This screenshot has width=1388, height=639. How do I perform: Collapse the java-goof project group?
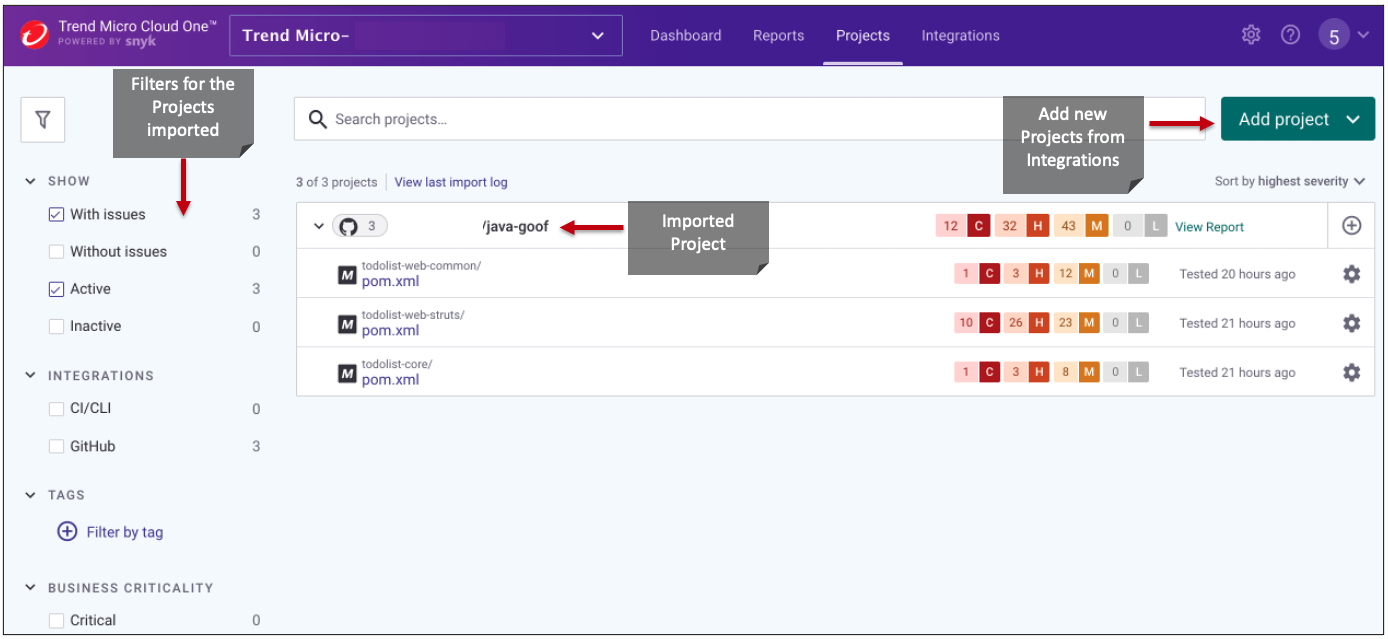tap(319, 226)
